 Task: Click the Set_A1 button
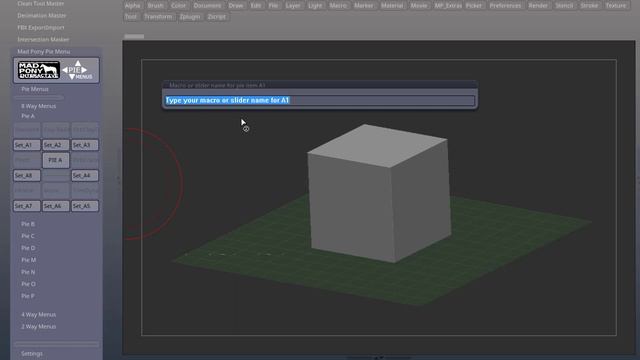27,145
